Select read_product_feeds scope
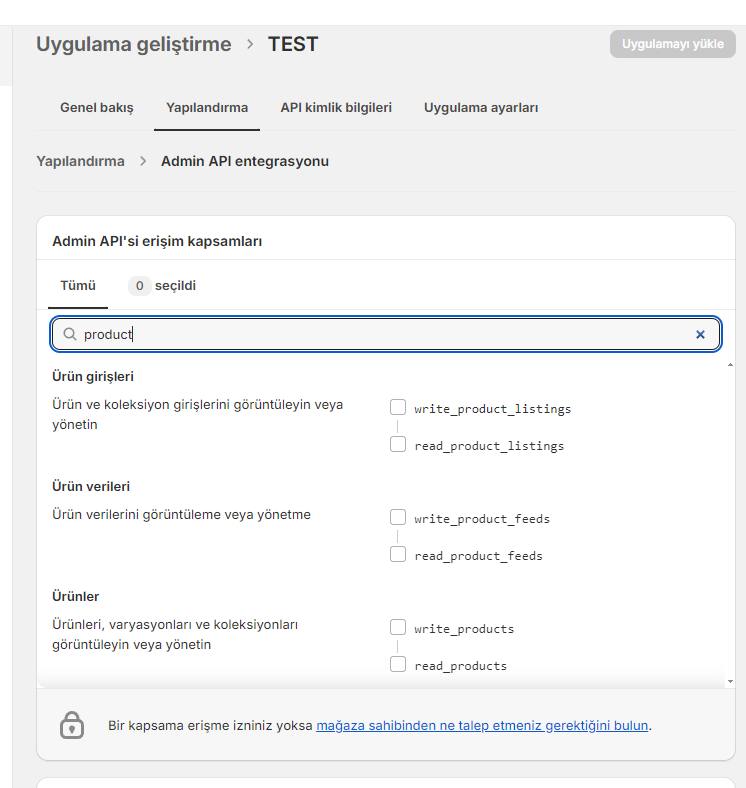The height and width of the screenshot is (788, 746). [x=398, y=554]
